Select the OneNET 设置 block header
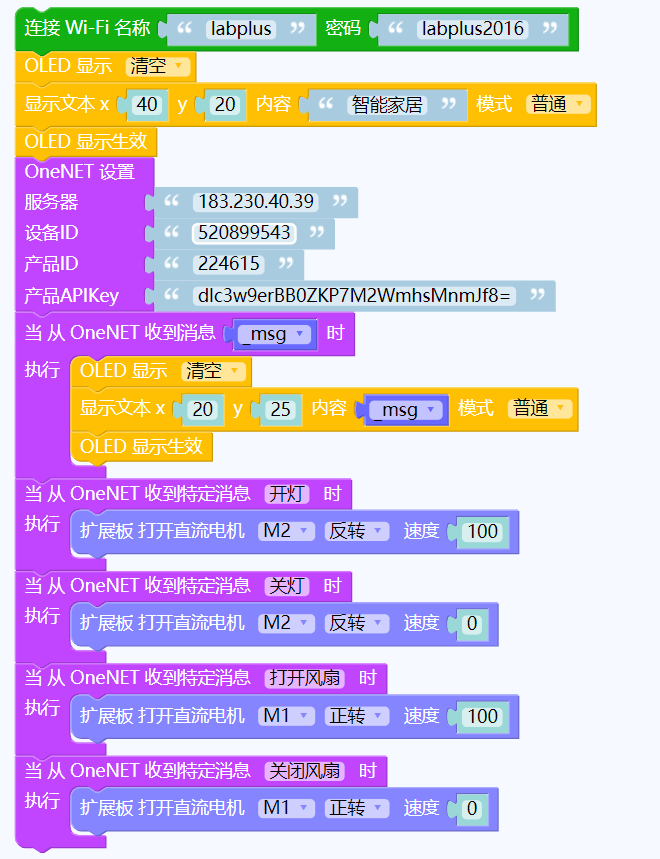660x859 pixels. coord(80,171)
